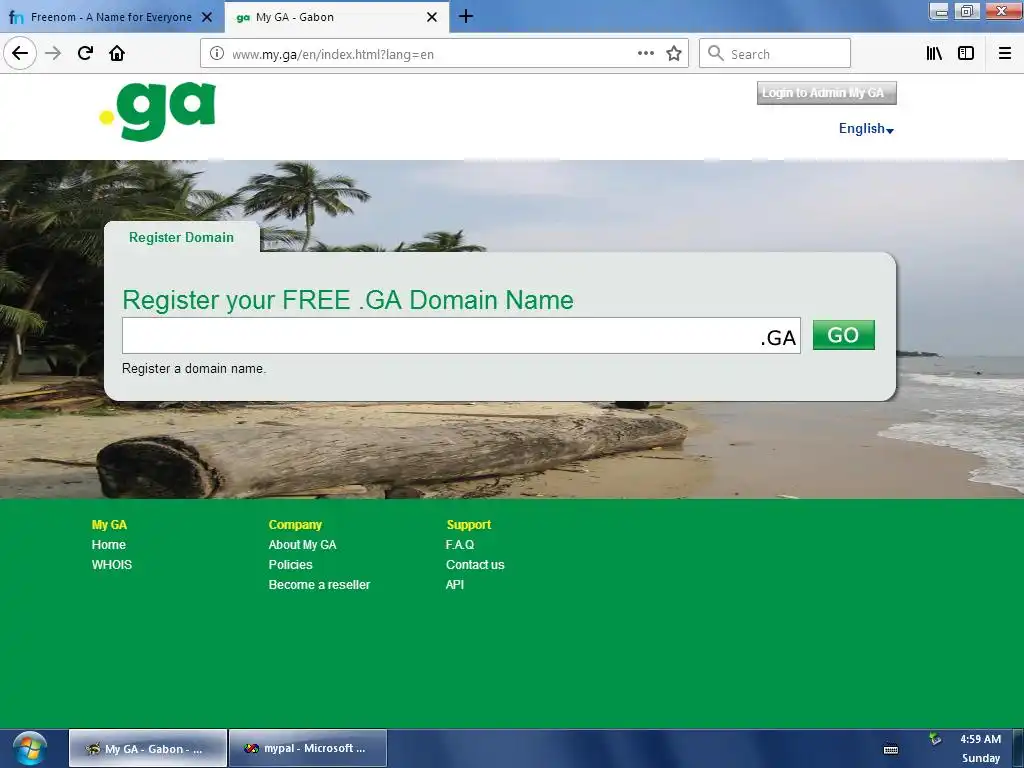Viewport: 1024px width, 768px height.
Task: Click the Support footer heading
Action: click(469, 524)
